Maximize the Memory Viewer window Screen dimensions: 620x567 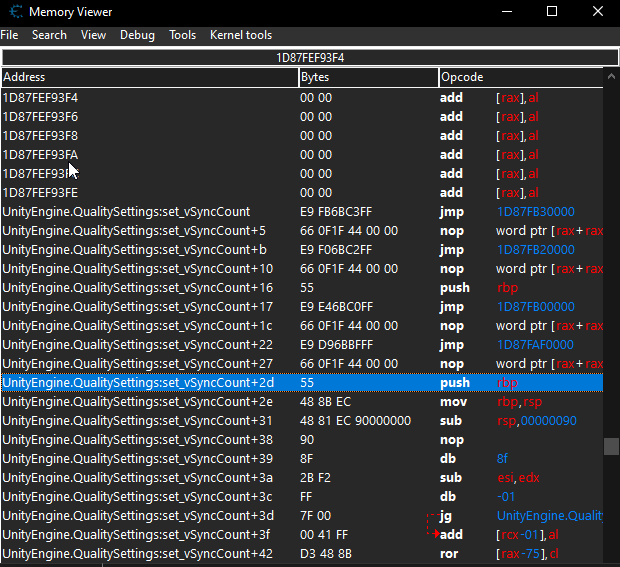(552, 12)
